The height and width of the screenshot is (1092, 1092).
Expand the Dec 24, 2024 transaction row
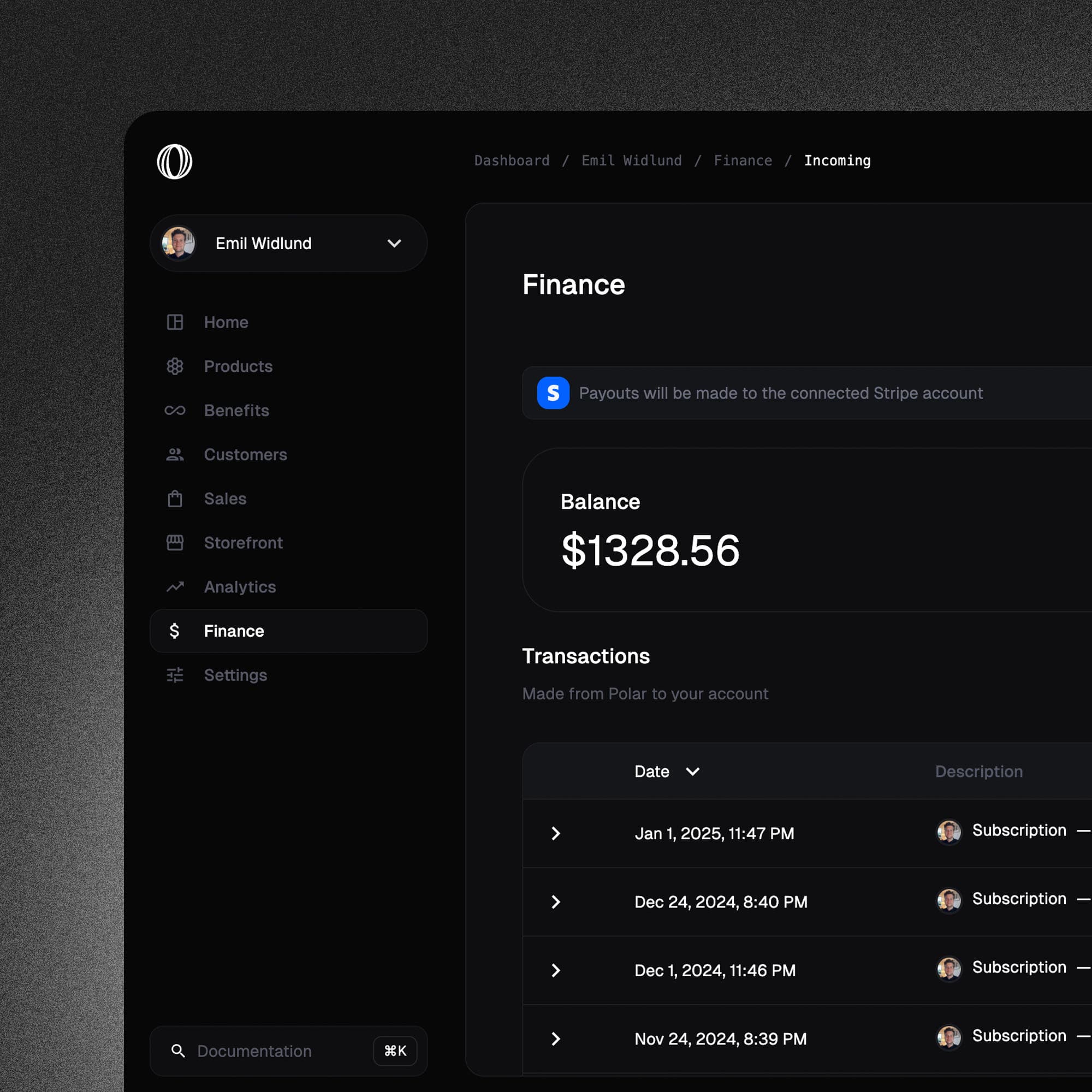tap(556, 901)
